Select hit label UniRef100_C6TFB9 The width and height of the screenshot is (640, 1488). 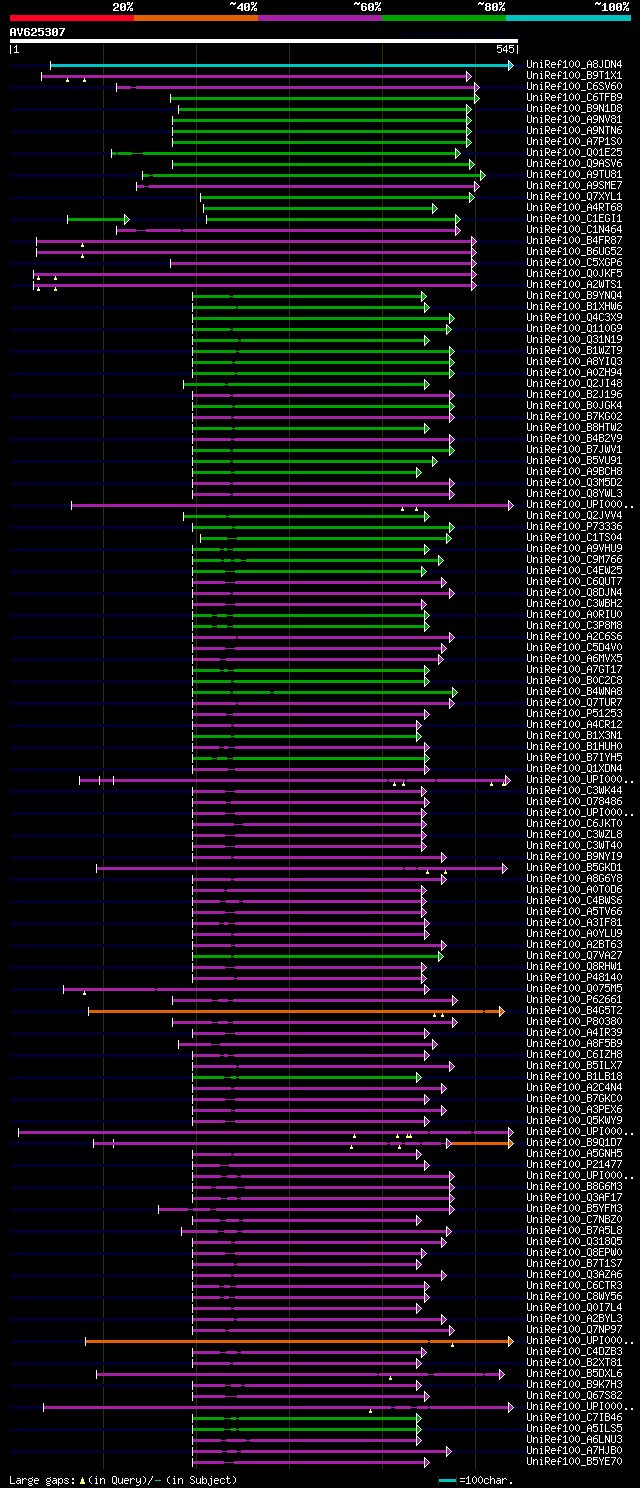coord(574,98)
